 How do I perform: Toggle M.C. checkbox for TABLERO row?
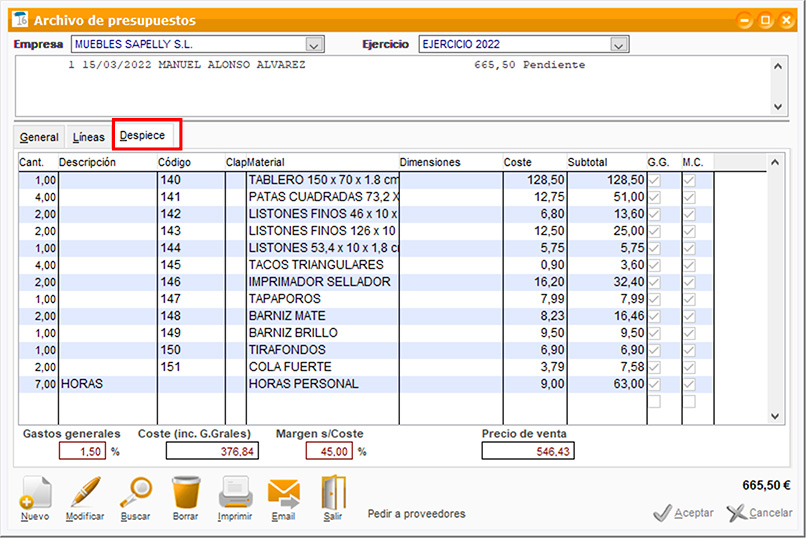(689, 180)
